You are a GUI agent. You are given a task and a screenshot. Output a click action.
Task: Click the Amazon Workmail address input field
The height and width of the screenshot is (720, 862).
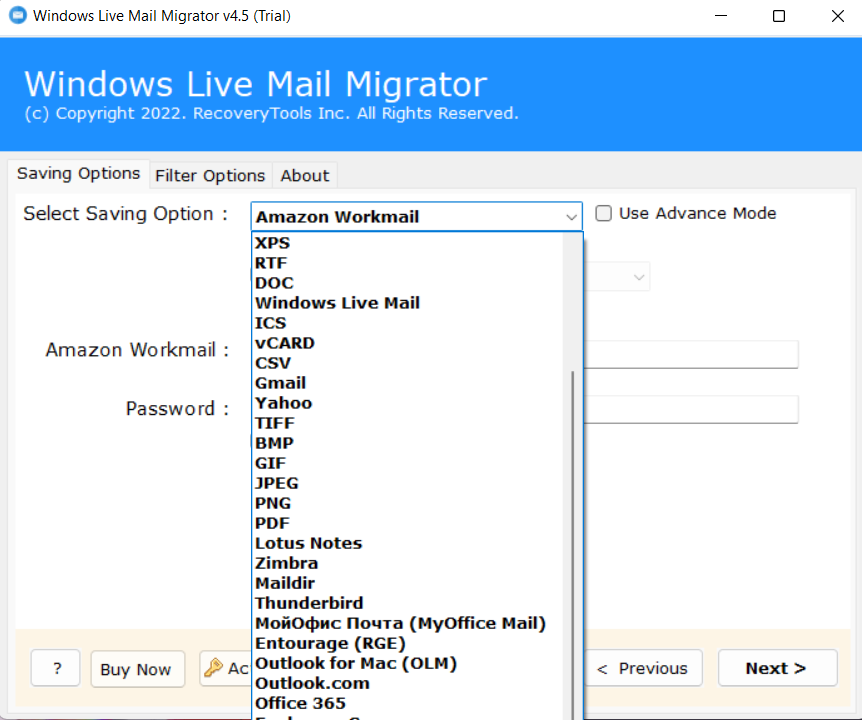click(x=690, y=355)
